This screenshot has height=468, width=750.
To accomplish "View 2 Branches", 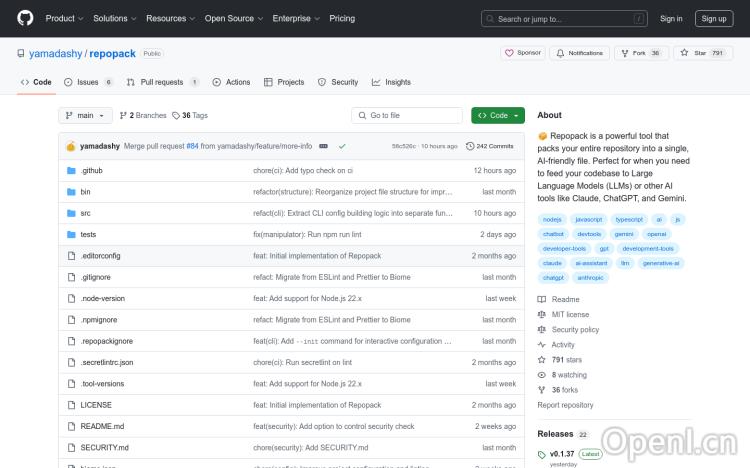I will coord(145,116).
